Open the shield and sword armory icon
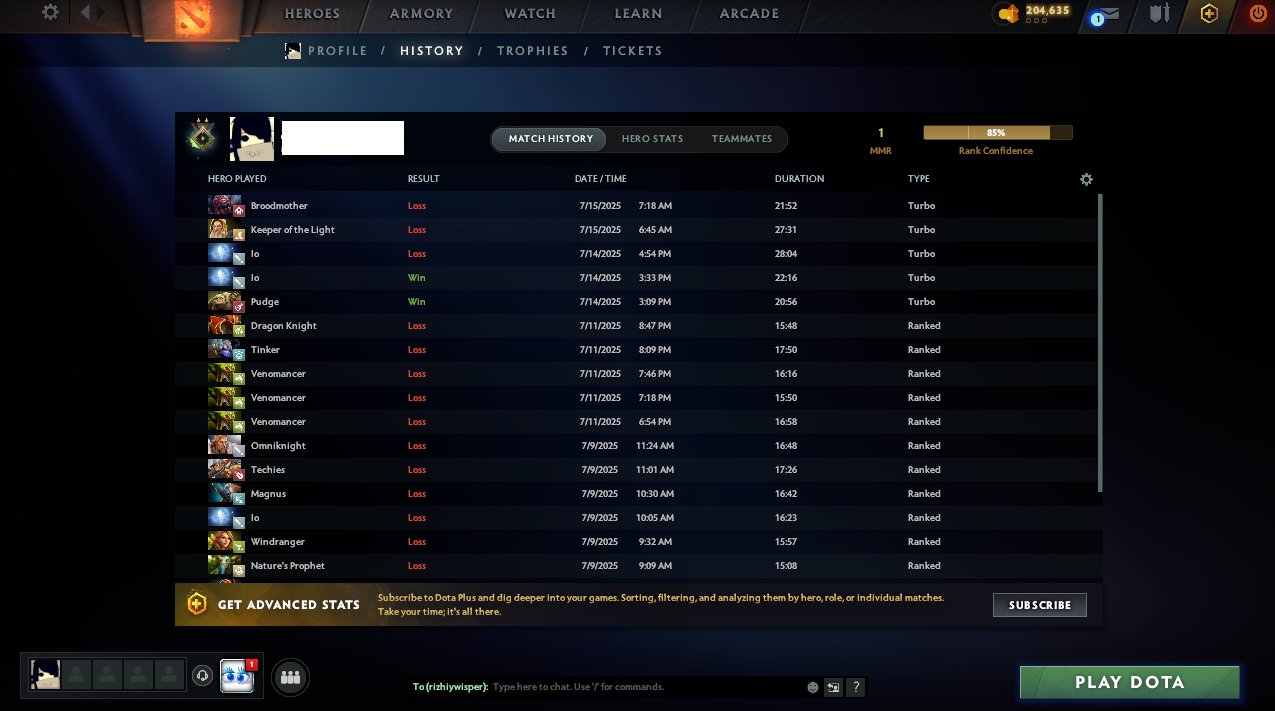 (1160, 14)
